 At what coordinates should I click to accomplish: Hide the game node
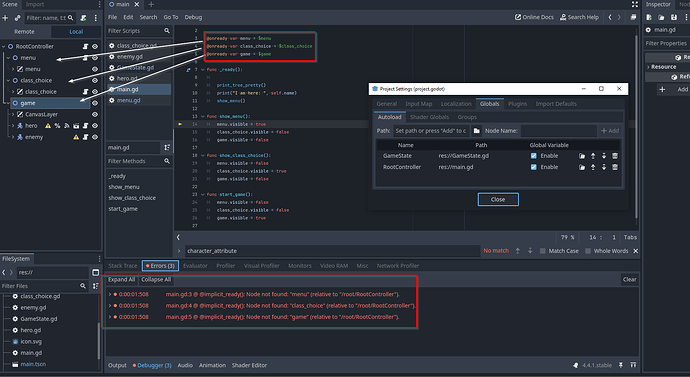[95, 103]
